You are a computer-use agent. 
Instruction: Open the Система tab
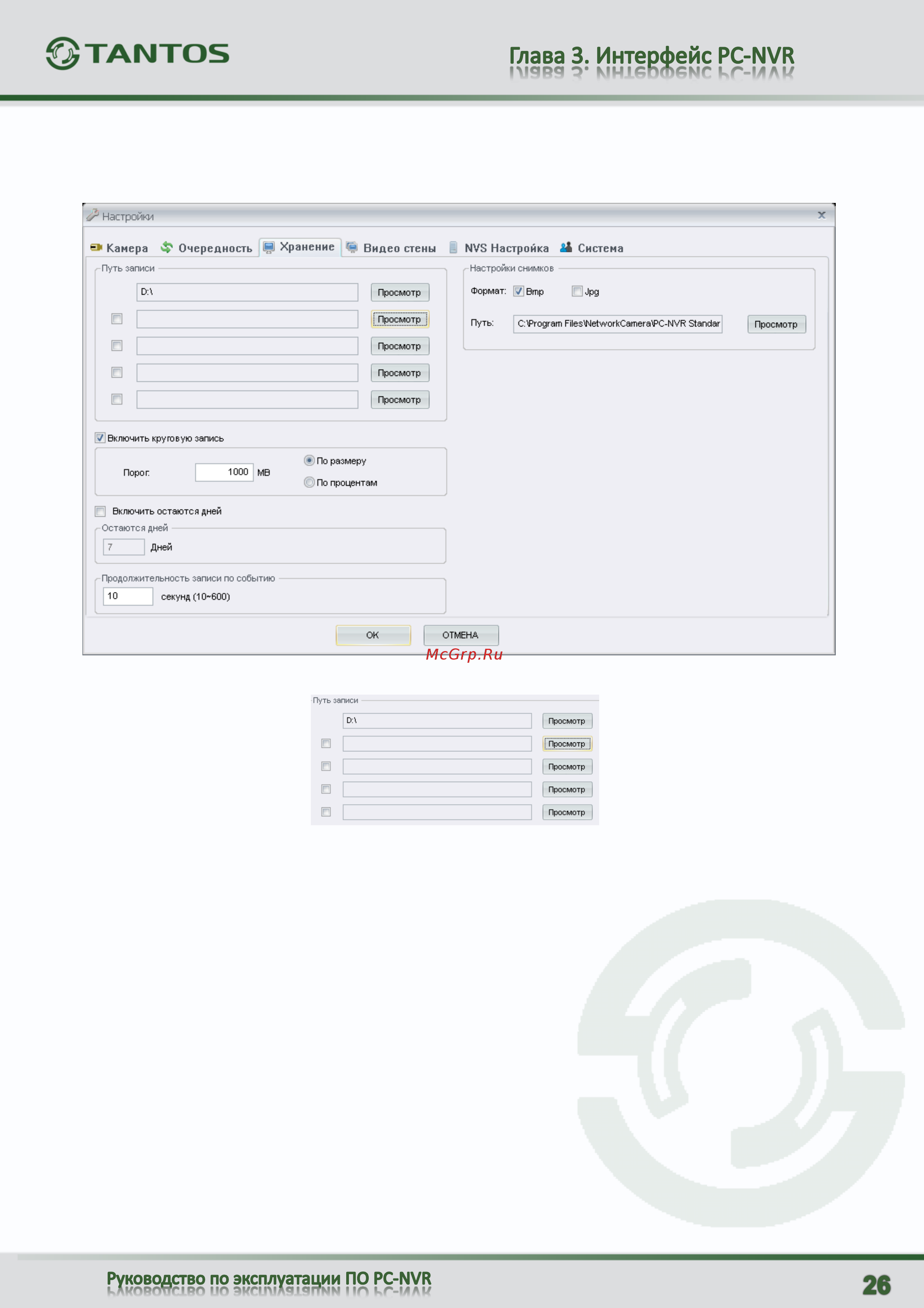[592, 248]
